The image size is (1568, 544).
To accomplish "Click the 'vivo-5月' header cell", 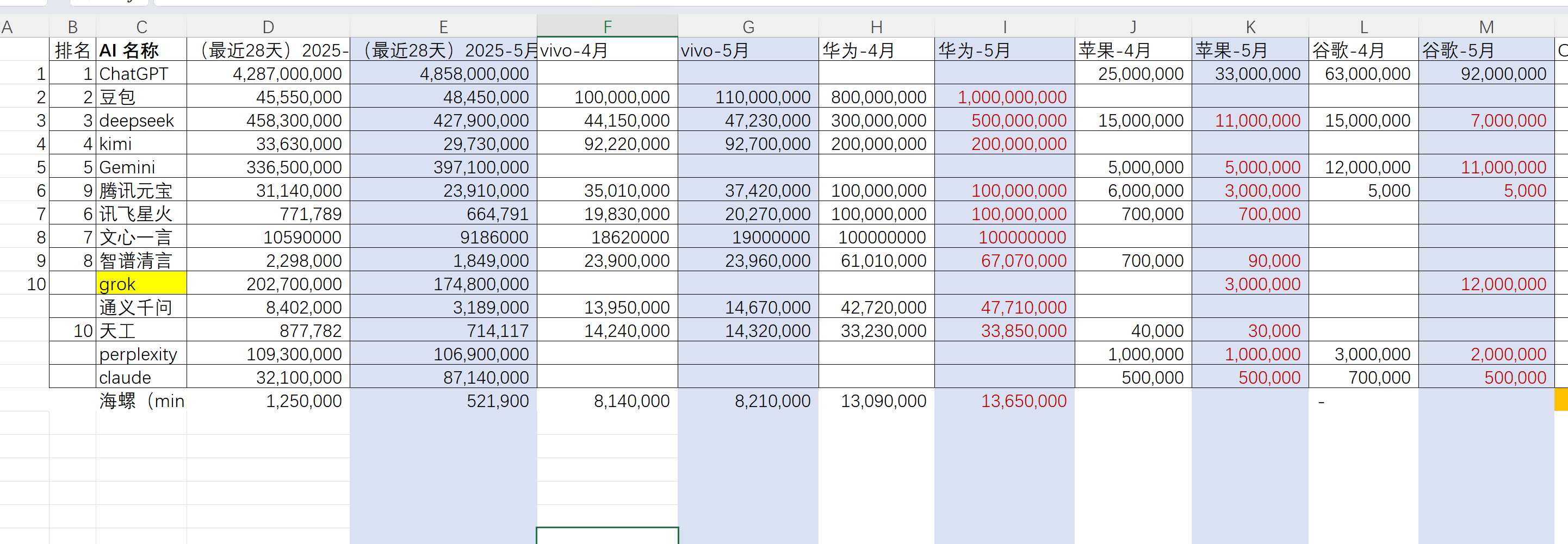I will pos(748,50).
